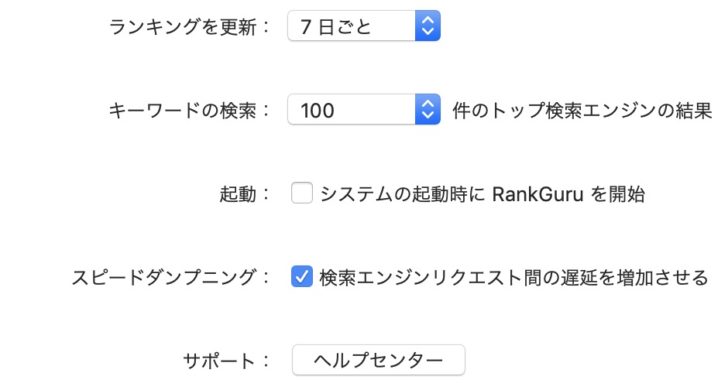728x390 pixels.
Task: Select the 100 value in keyword search
Action: click(317, 110)
